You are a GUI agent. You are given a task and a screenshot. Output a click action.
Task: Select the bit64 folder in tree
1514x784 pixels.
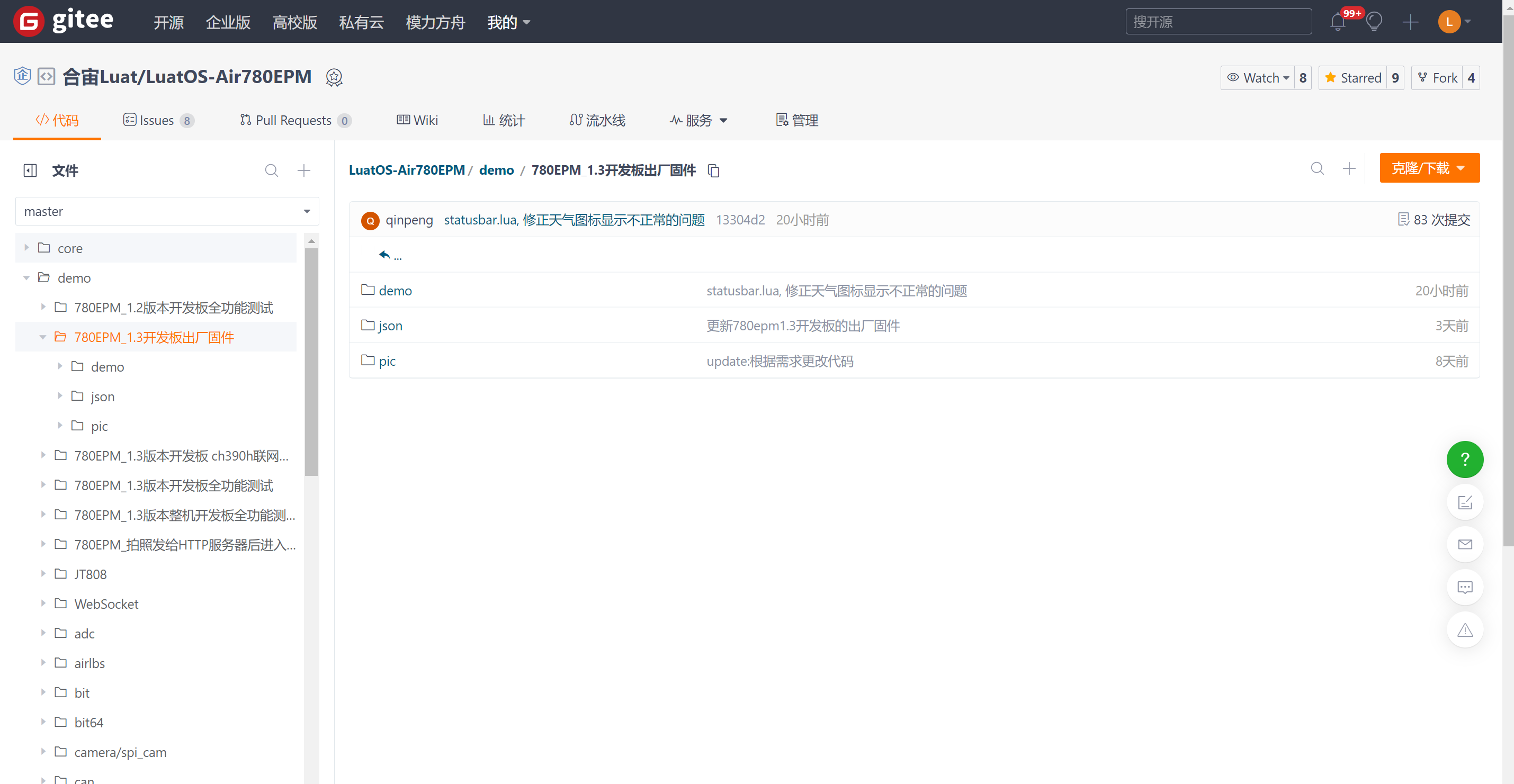tap(89, 722)
